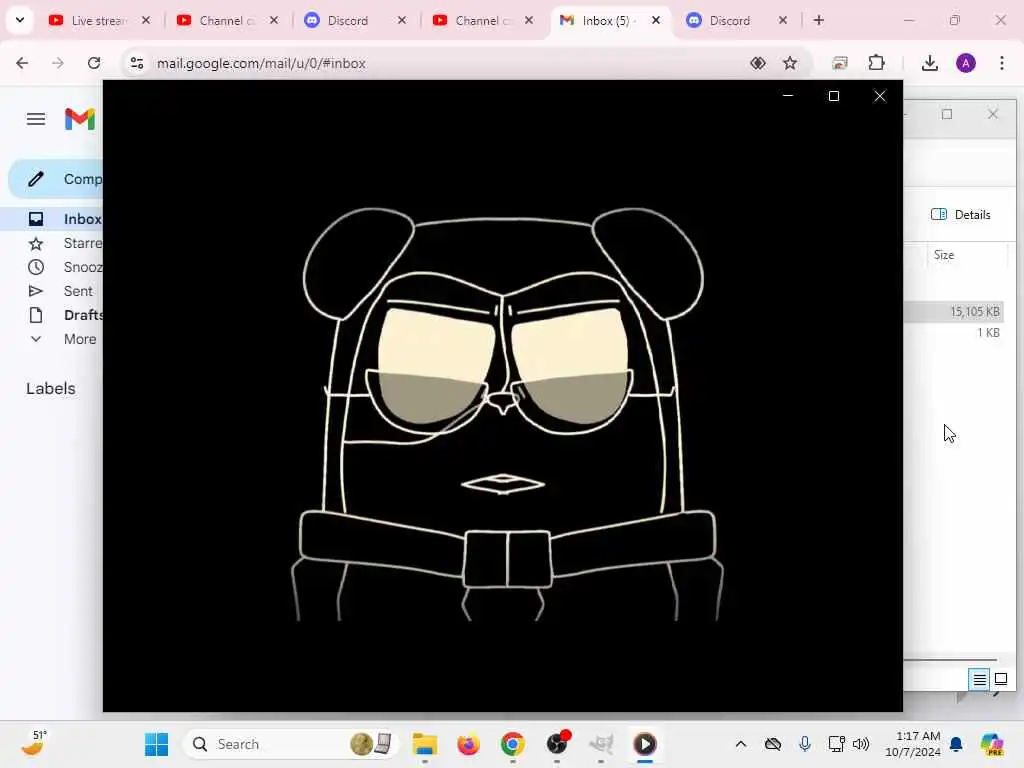Close the Inbox (5) Gmail tab
This screenshot has width=1024, height=768.
[x=656, y=20]
